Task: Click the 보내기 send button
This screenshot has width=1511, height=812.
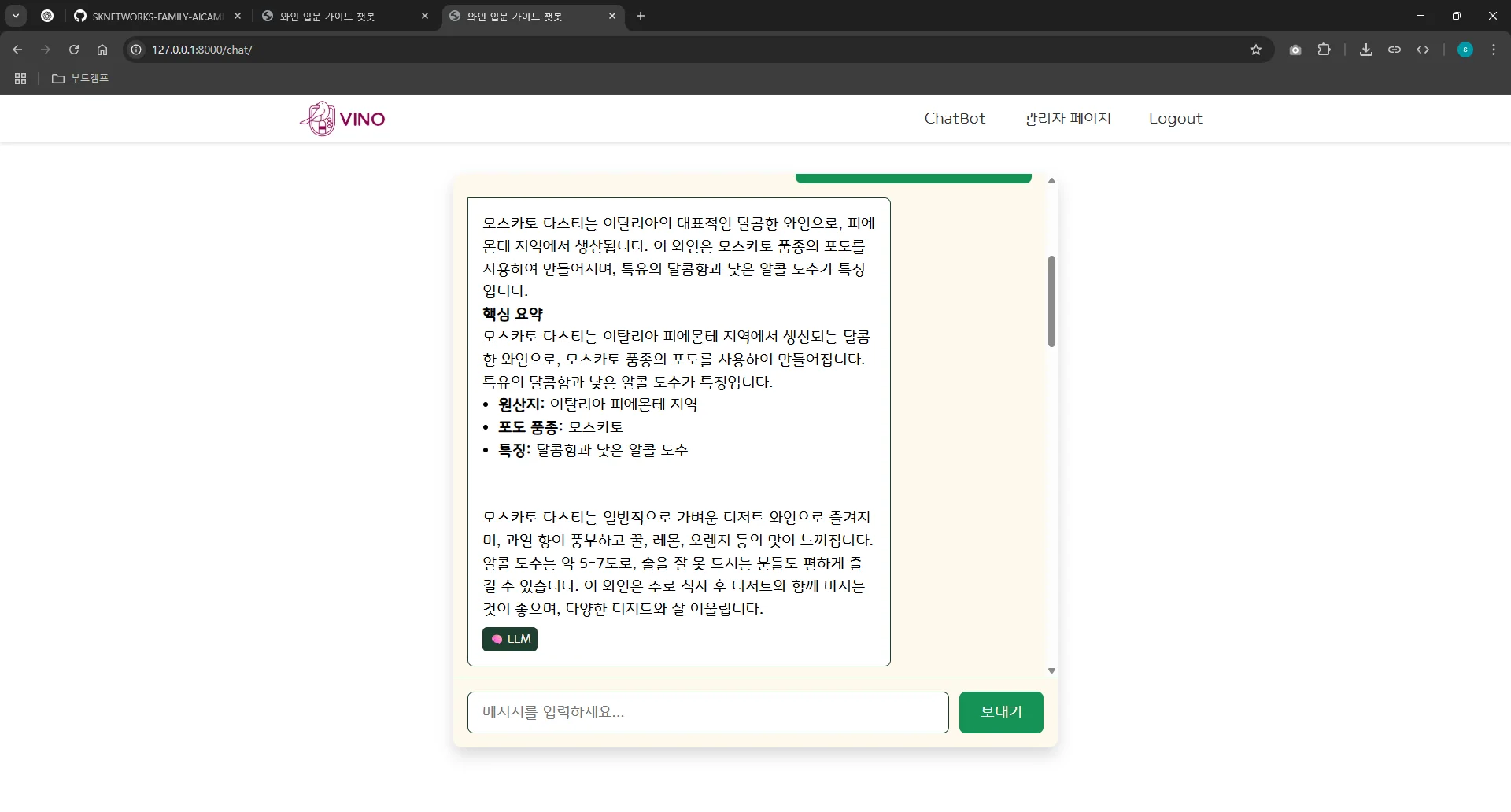Action: pyautogui.click(x=1001, y=712)
